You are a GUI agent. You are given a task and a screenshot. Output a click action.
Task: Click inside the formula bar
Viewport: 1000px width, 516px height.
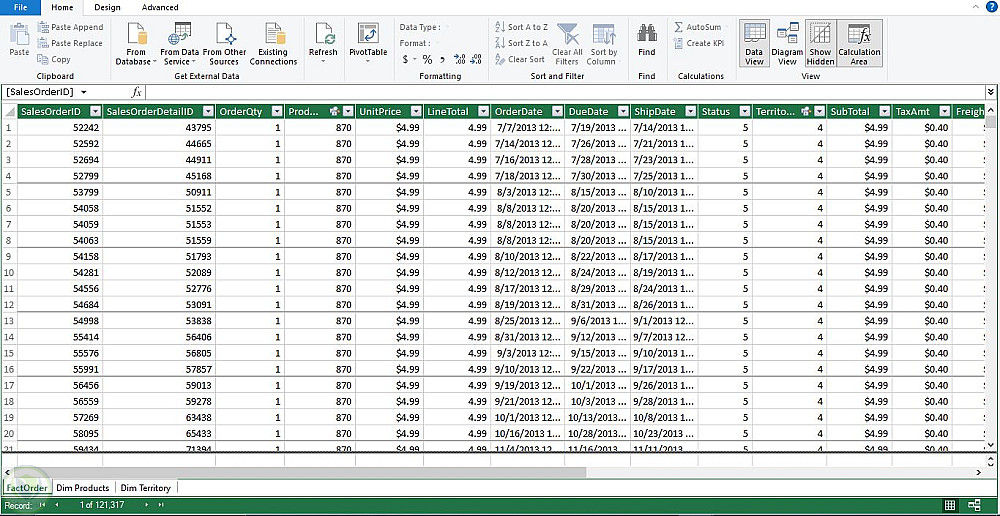[564, 92]
